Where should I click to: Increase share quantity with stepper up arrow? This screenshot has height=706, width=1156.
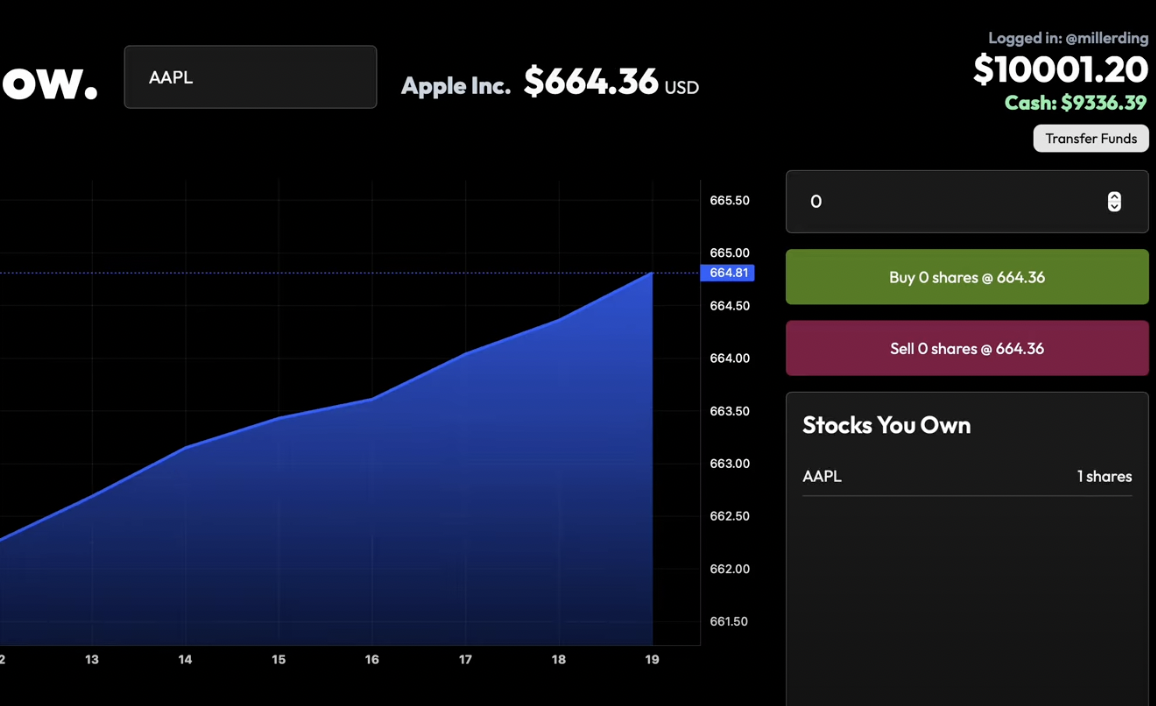pyautogui.click(x=1114, y=197)
